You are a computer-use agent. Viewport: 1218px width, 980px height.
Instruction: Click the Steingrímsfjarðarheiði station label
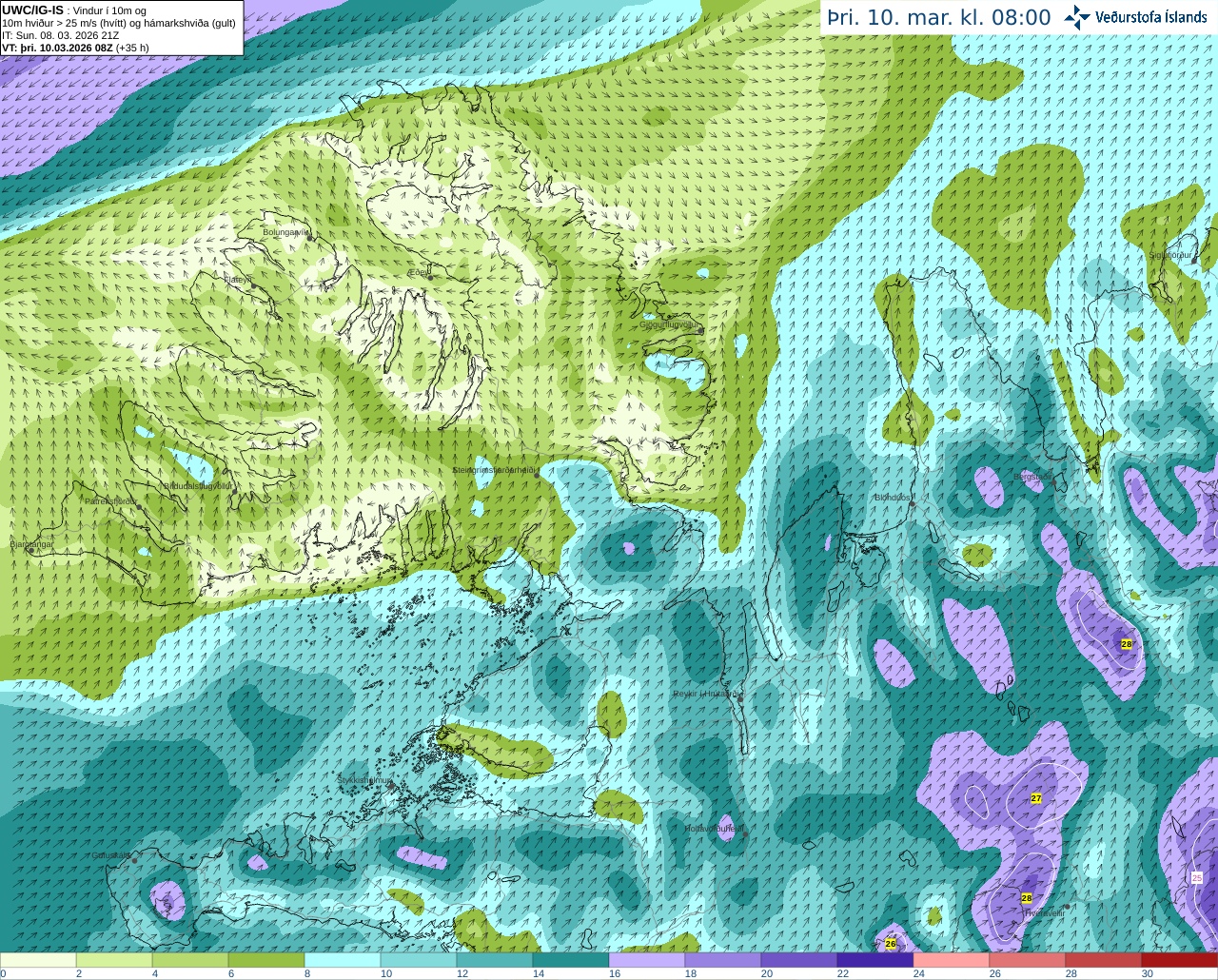click(x=496, y=470)
